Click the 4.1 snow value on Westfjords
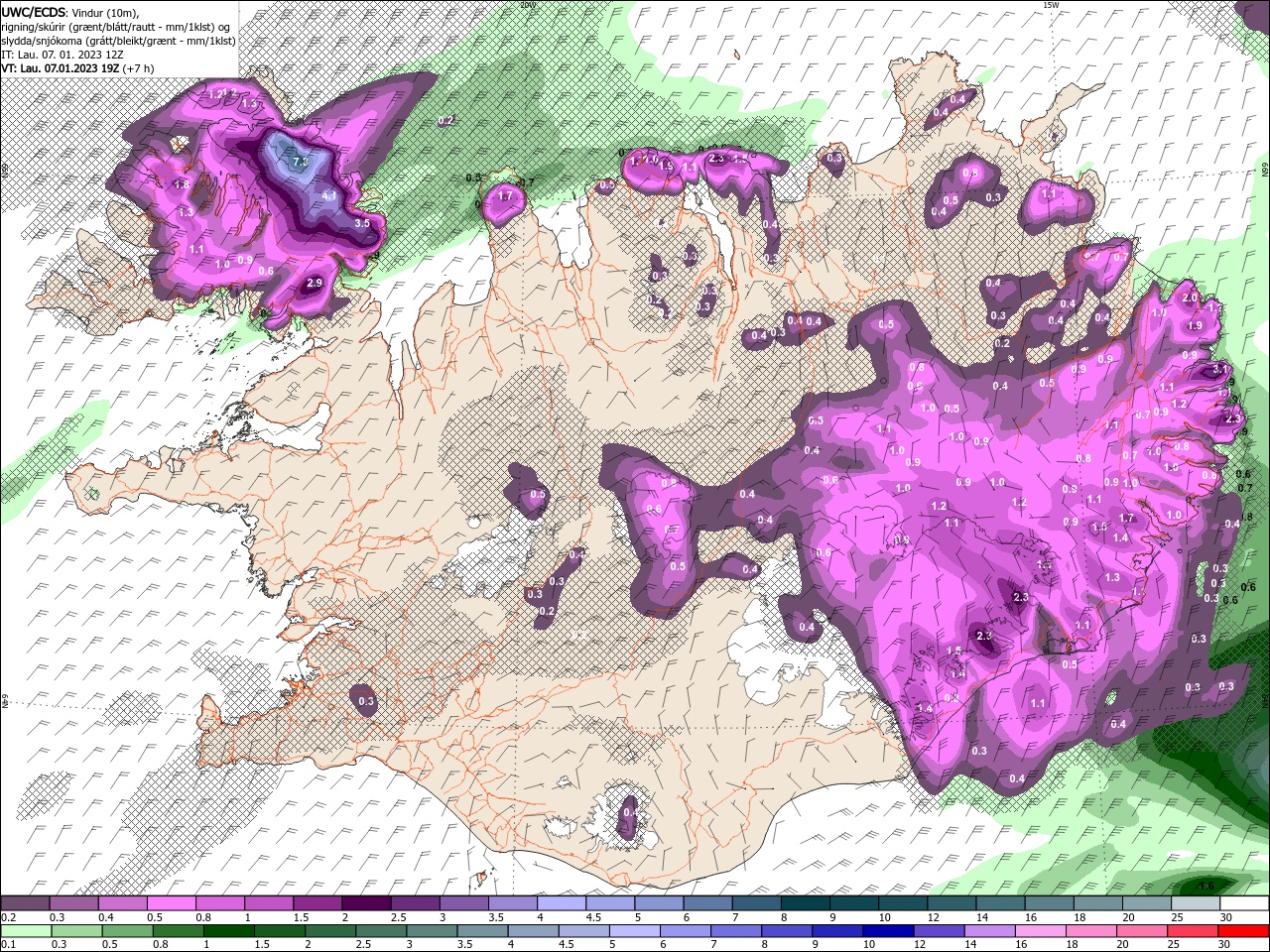Screen dimensions: 1270x952 pos(330,196)
